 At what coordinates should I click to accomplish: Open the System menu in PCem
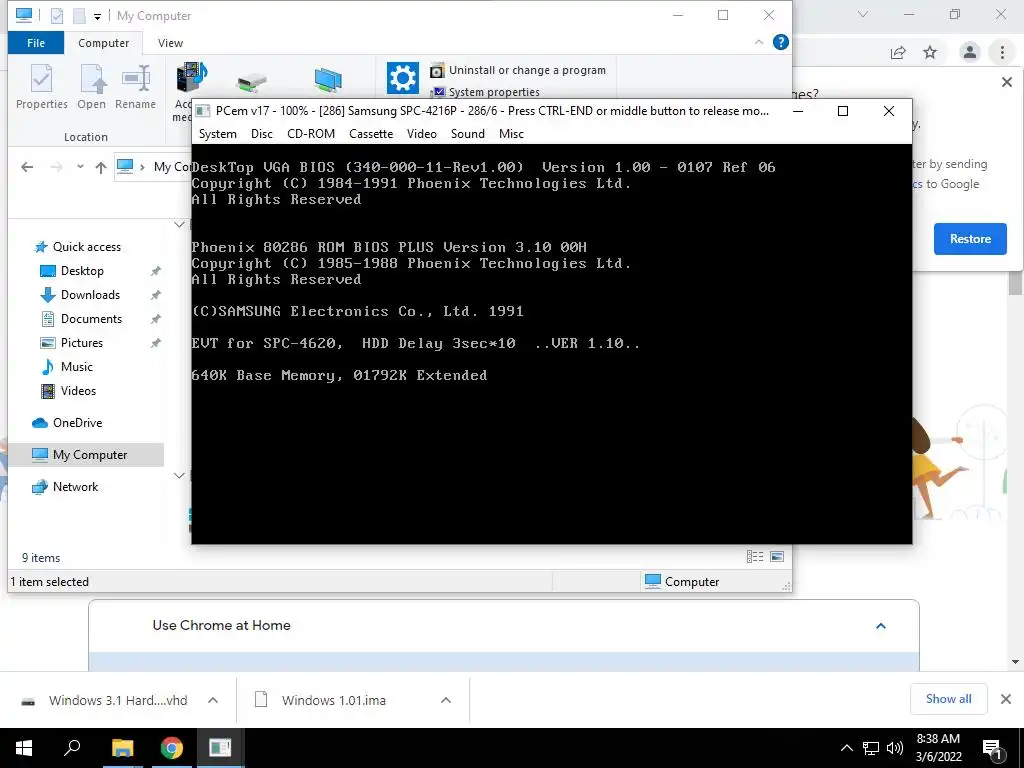click(217, 134)
